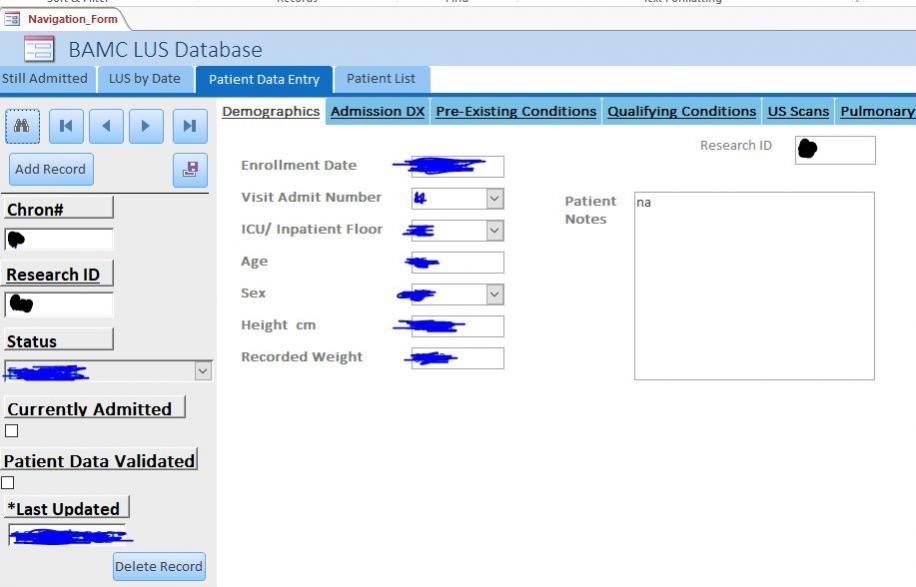Click the Visit Admit Number label
The height and width of the screenshot is (587, 916).
311,197
